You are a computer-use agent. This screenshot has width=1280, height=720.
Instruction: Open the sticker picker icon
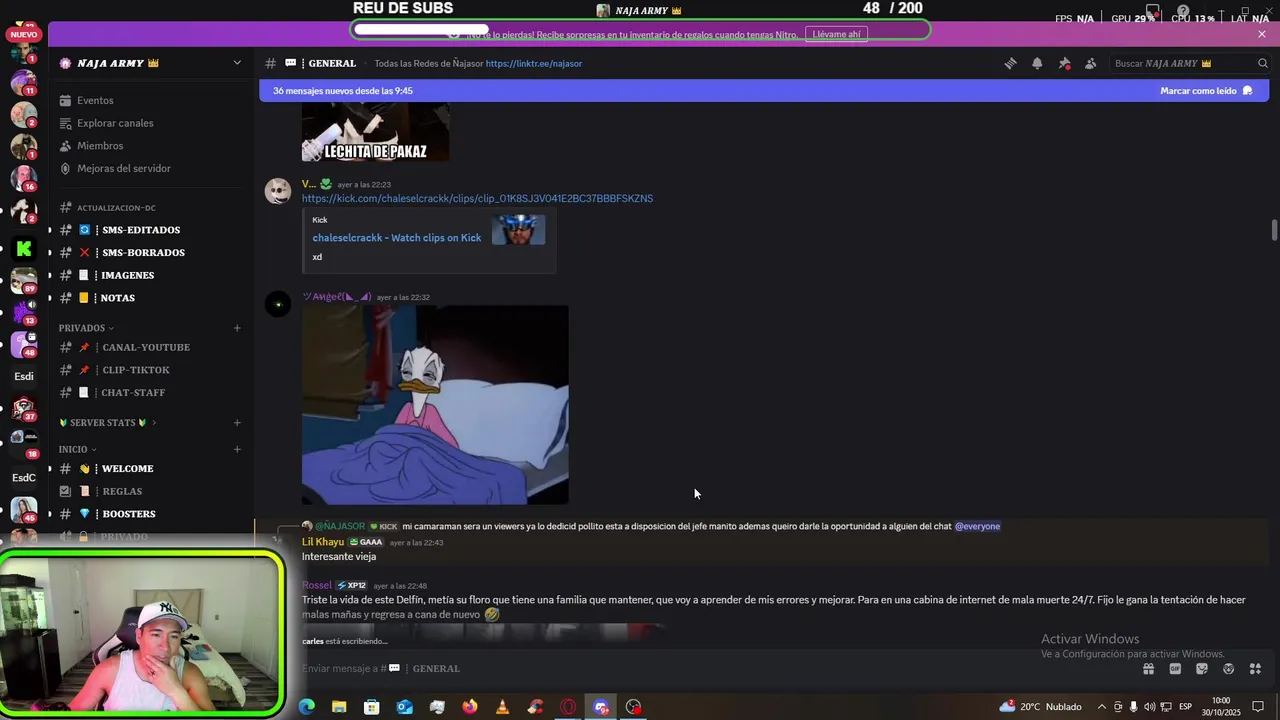coord(1202,669)
